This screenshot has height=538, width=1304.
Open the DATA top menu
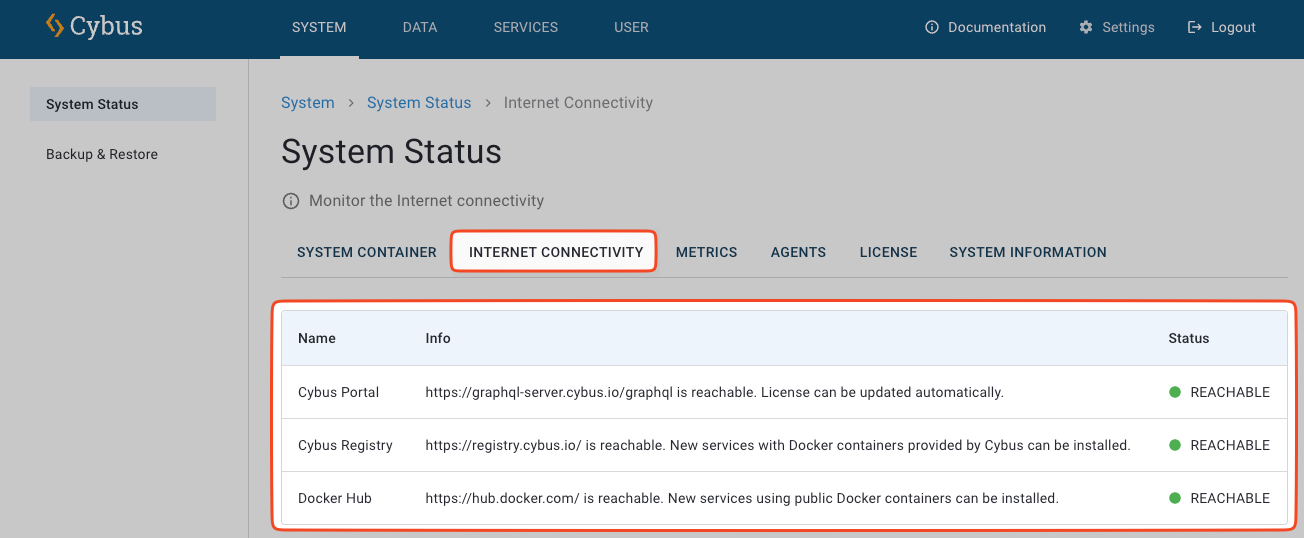click(420, 28)
